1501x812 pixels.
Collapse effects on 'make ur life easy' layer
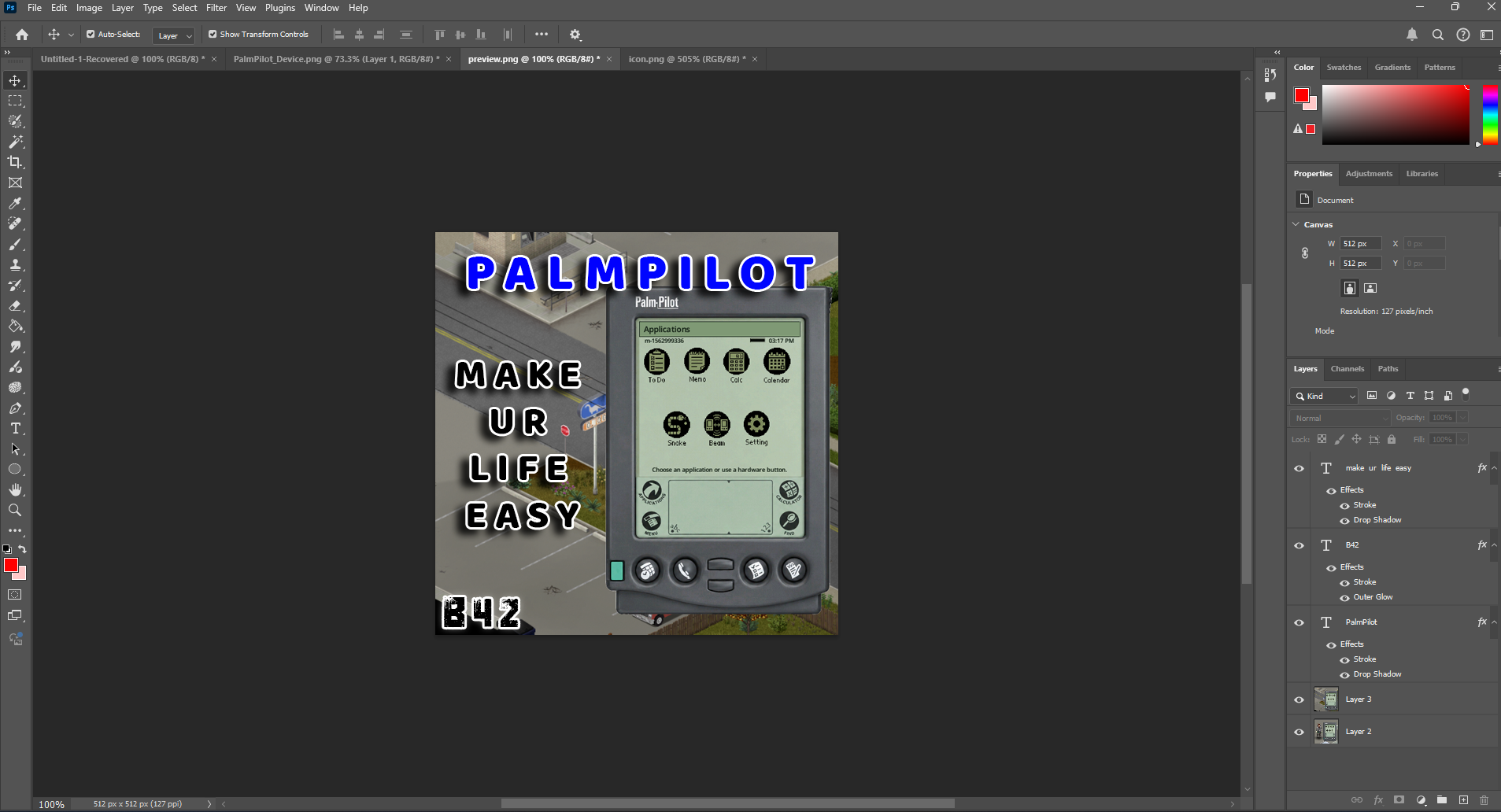click(1494, 468)
